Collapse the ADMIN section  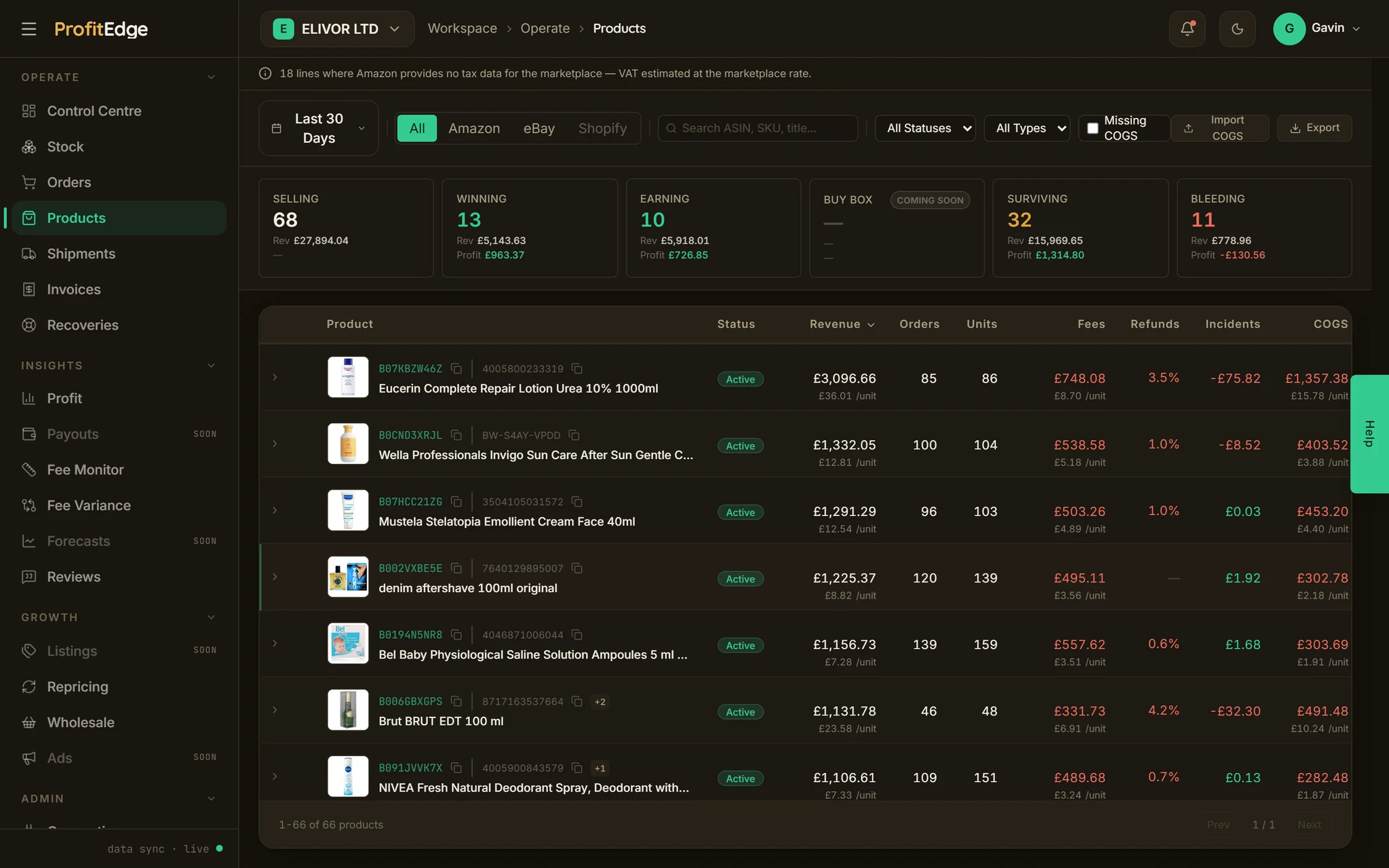click(x=211, y=799)
